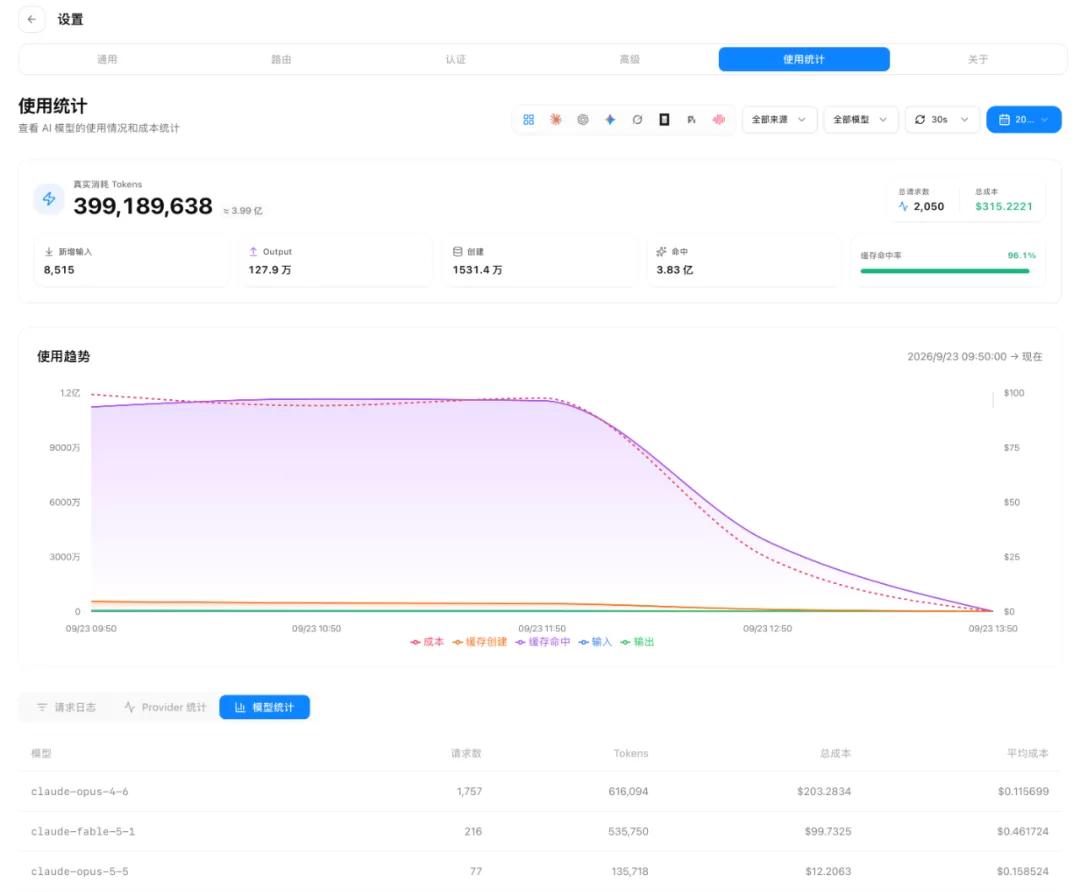
Task: Open the 全部模型 model dropdown
Action: pos(861,120)
